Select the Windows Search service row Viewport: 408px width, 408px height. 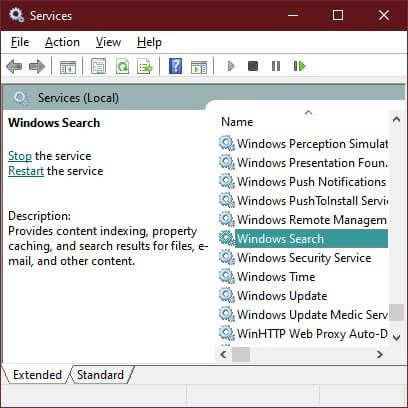tap(303, 239)
